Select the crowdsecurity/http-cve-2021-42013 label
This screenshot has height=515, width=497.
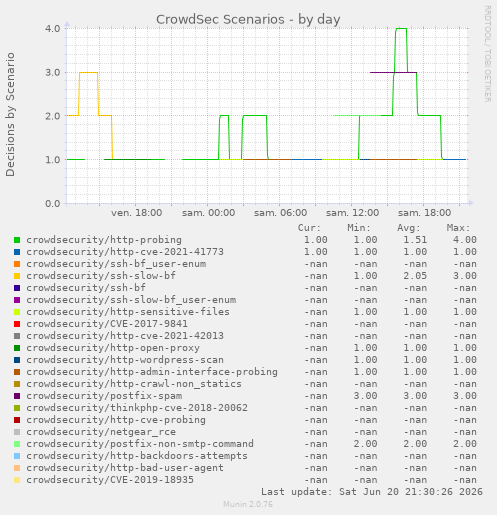tap(125, 336)
